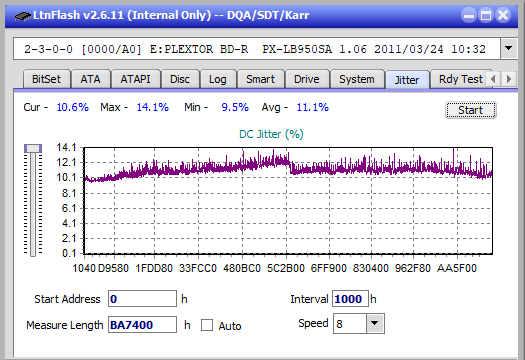Click the Avg value 11.1%
Image resolution: width=525 pixels, height=360 pixels.
(313, 107)
